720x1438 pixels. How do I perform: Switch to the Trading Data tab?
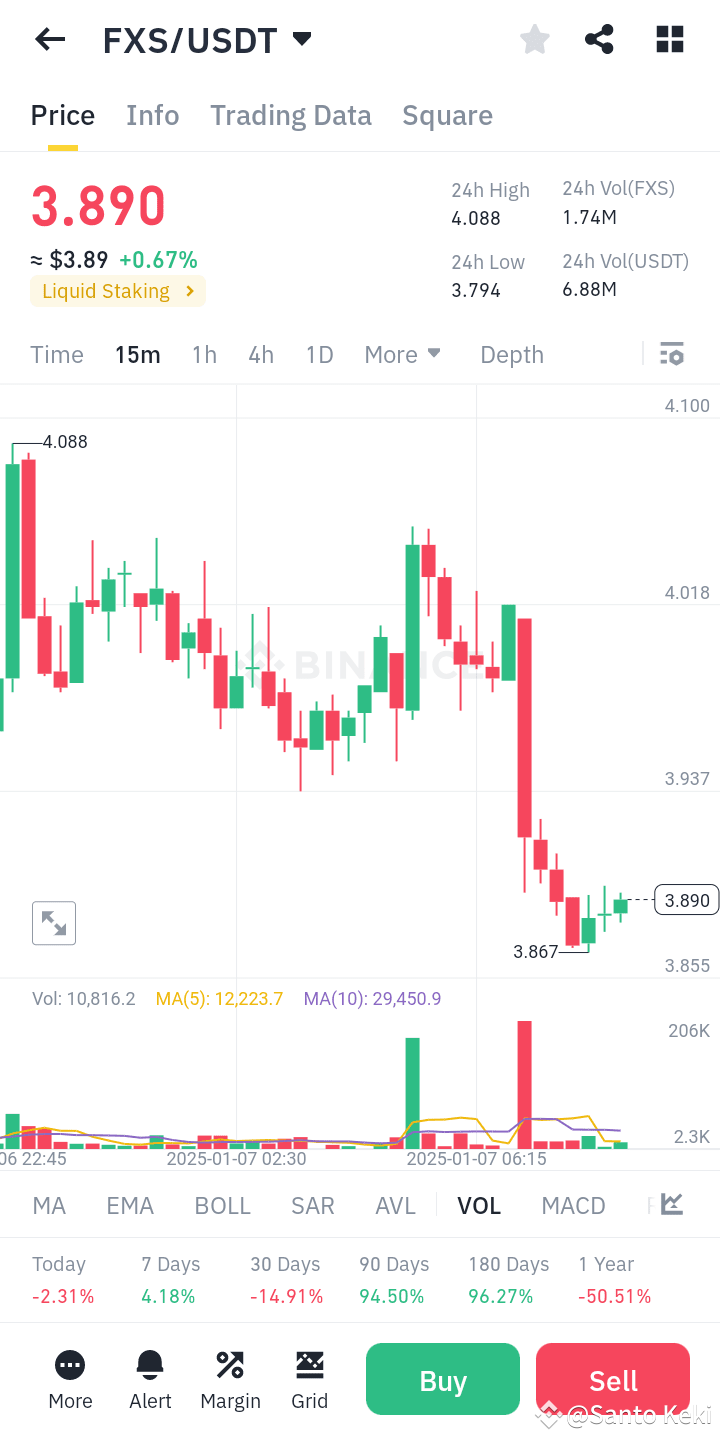tap(290, 115)
